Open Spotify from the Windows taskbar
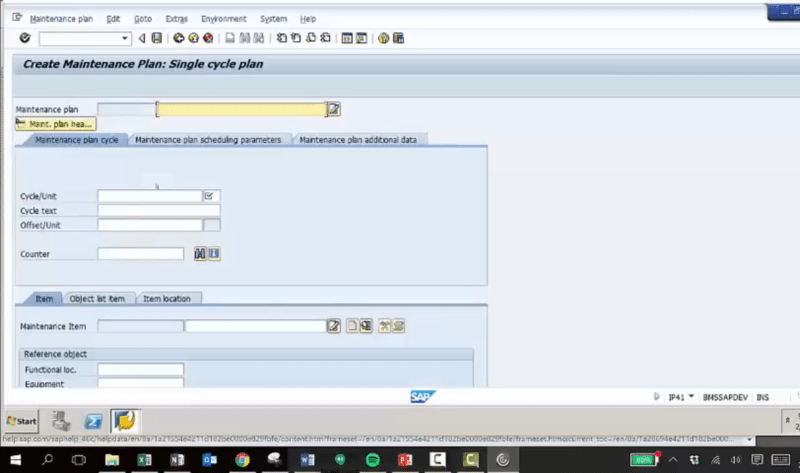The height and width of the screenshot is (473, 800). pos(373,460)
